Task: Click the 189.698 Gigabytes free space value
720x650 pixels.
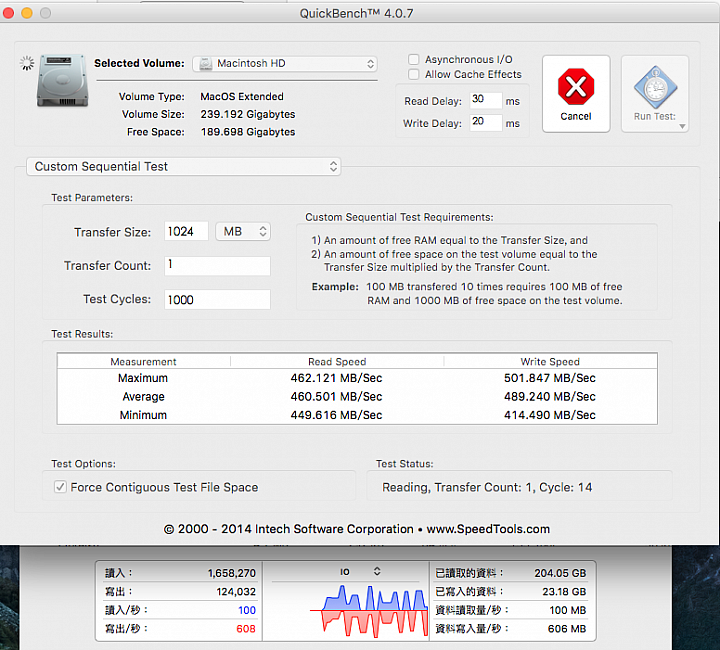Action: click(248, 132)
